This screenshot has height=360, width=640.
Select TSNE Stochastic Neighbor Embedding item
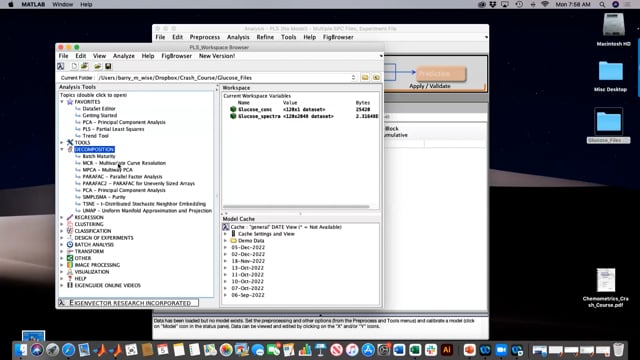[x=144, y=204]
